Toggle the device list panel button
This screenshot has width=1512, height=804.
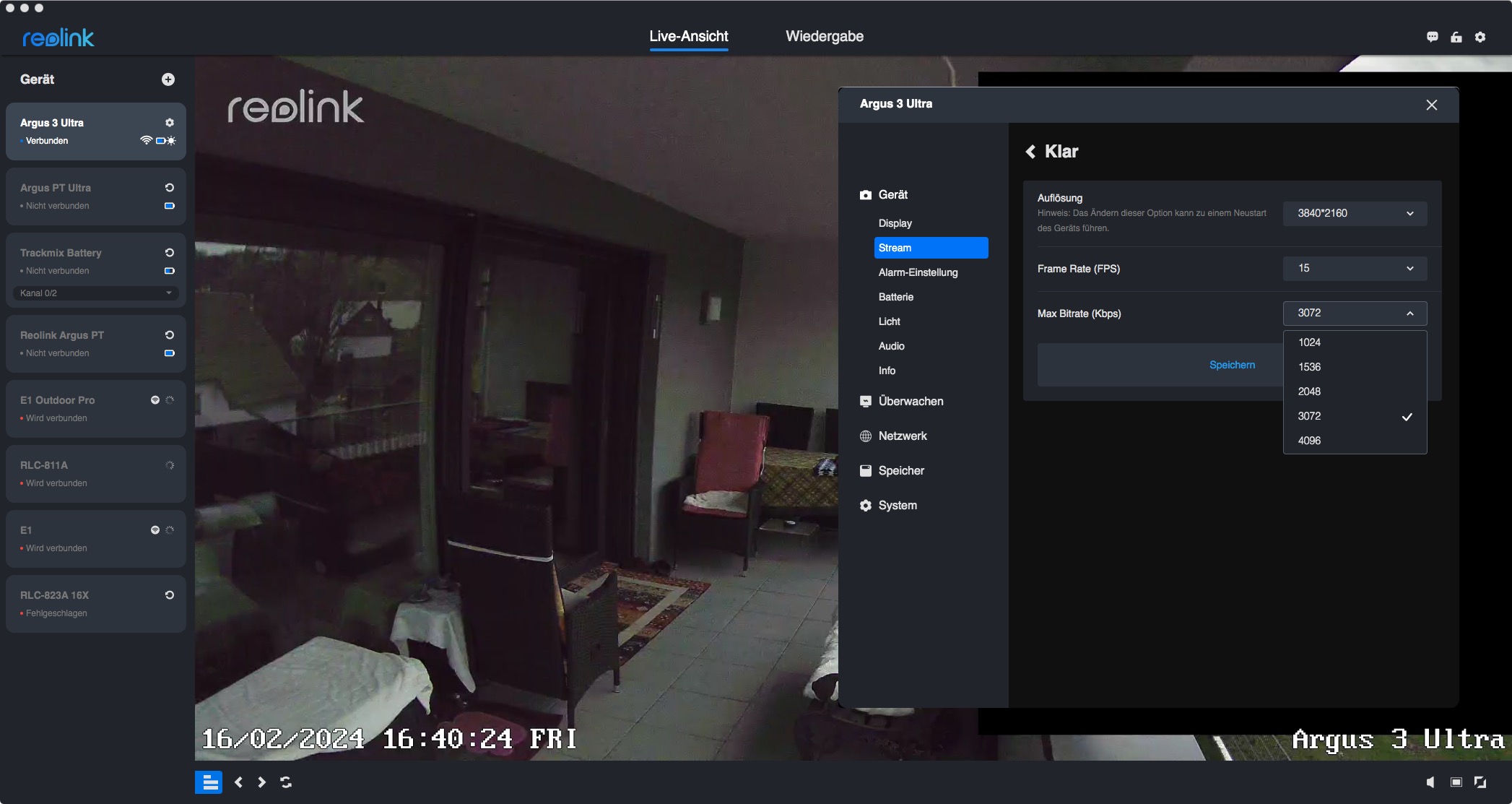[x=209, y=782]
